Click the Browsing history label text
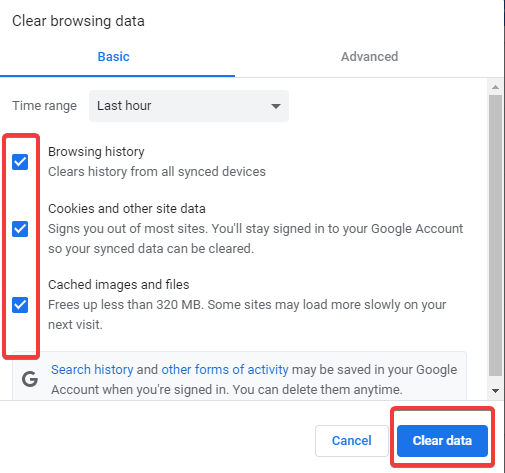 [x=96, y=152]
